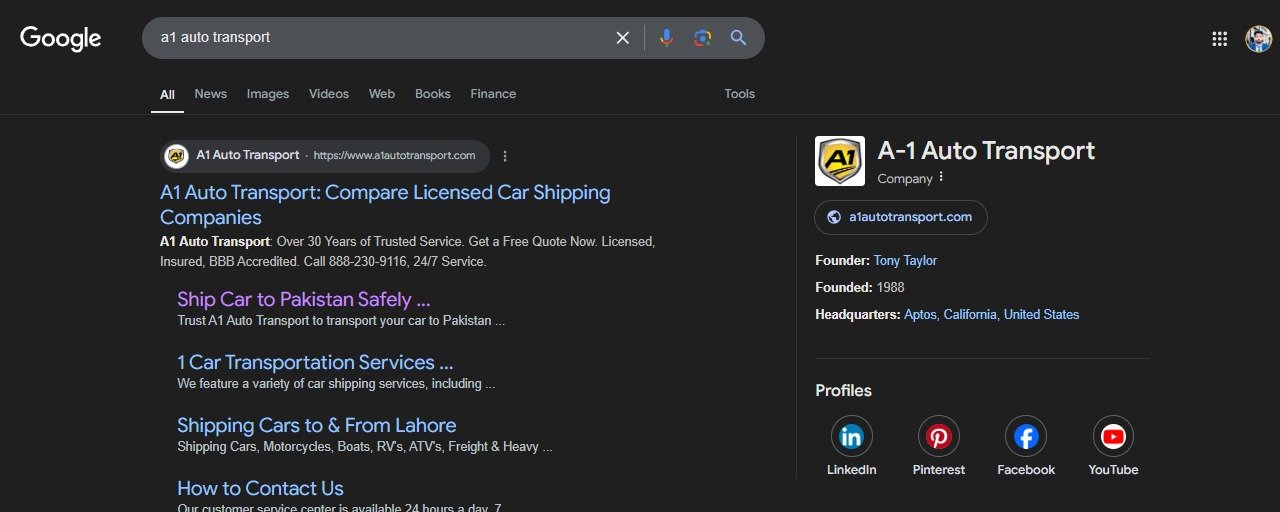Expand the Tools search filter options

pyautogui.click(x=739, y=94)
